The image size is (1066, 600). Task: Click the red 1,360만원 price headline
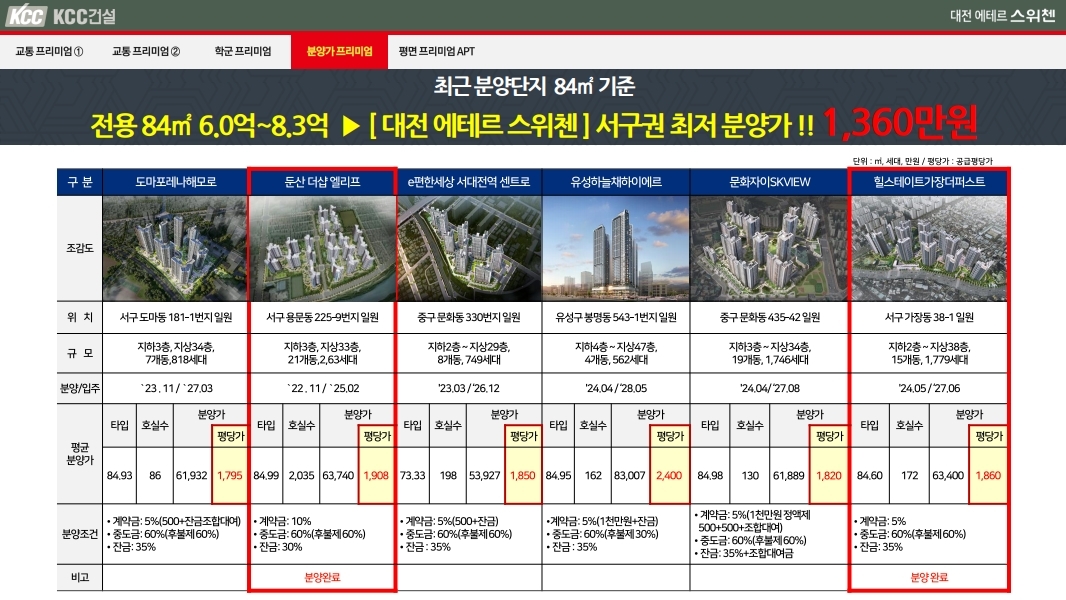[900, 122]
